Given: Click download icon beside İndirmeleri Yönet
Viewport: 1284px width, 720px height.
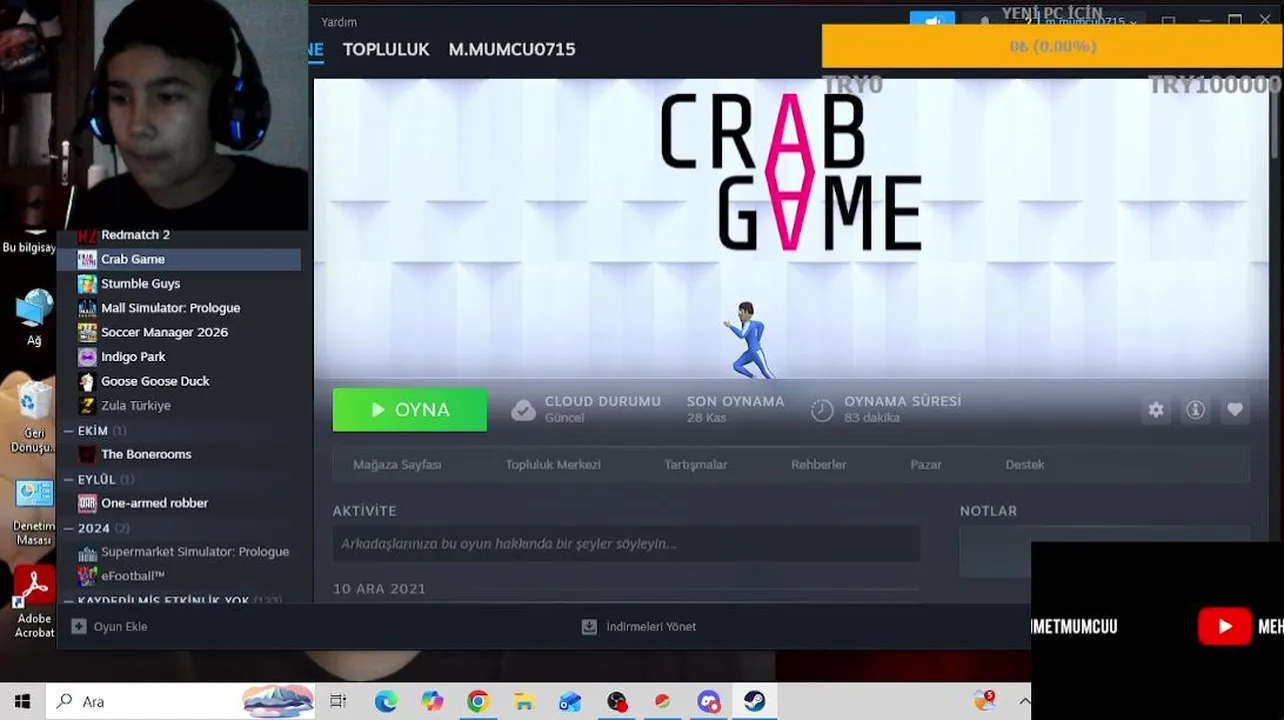Looking at the screenshot, I should [589, 626].
